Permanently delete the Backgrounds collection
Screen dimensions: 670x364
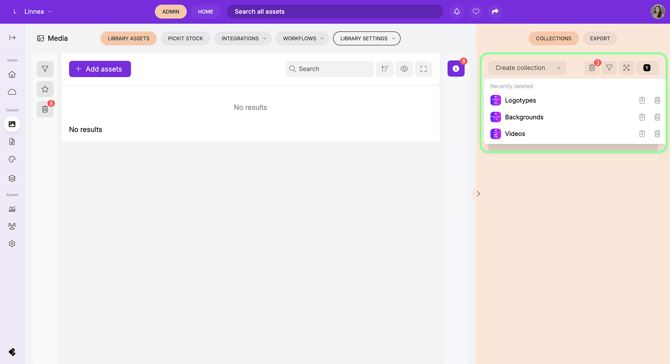(x=657, y=117)
